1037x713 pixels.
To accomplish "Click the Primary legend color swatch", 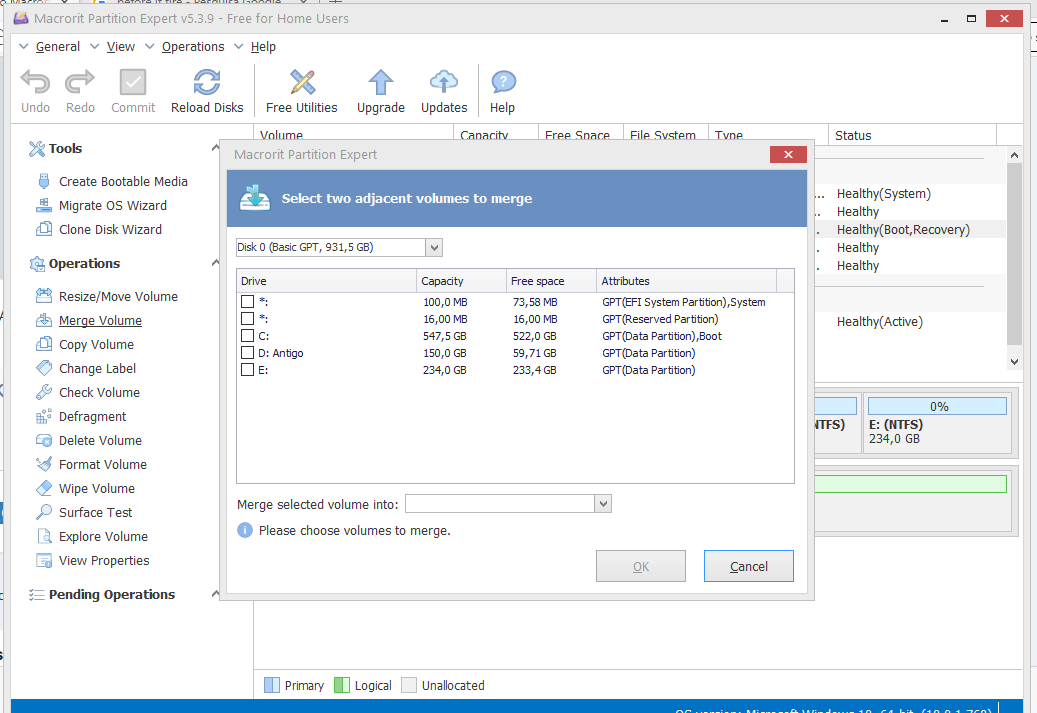I will 272,685.
